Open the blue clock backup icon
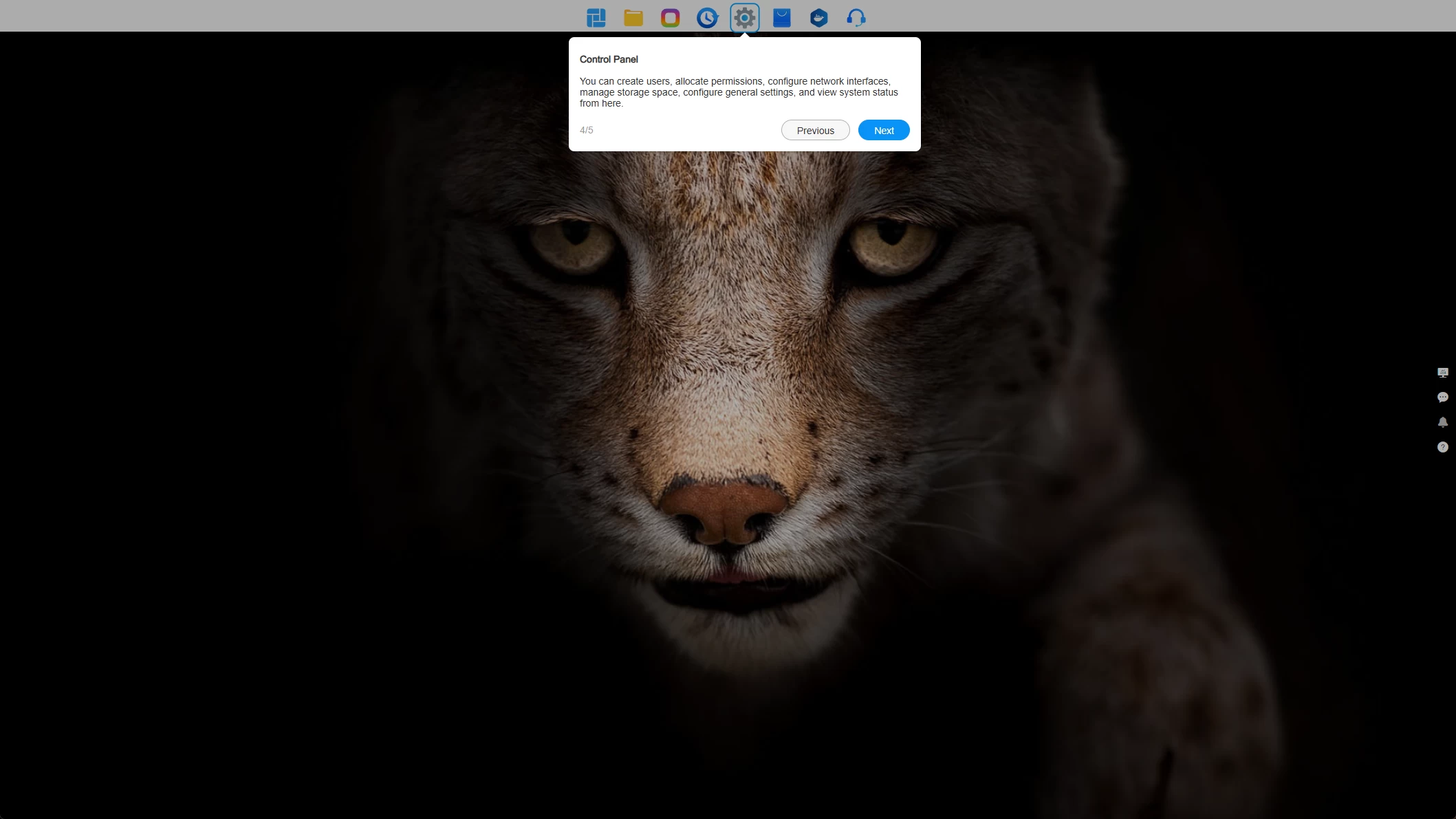 [707, 18]
